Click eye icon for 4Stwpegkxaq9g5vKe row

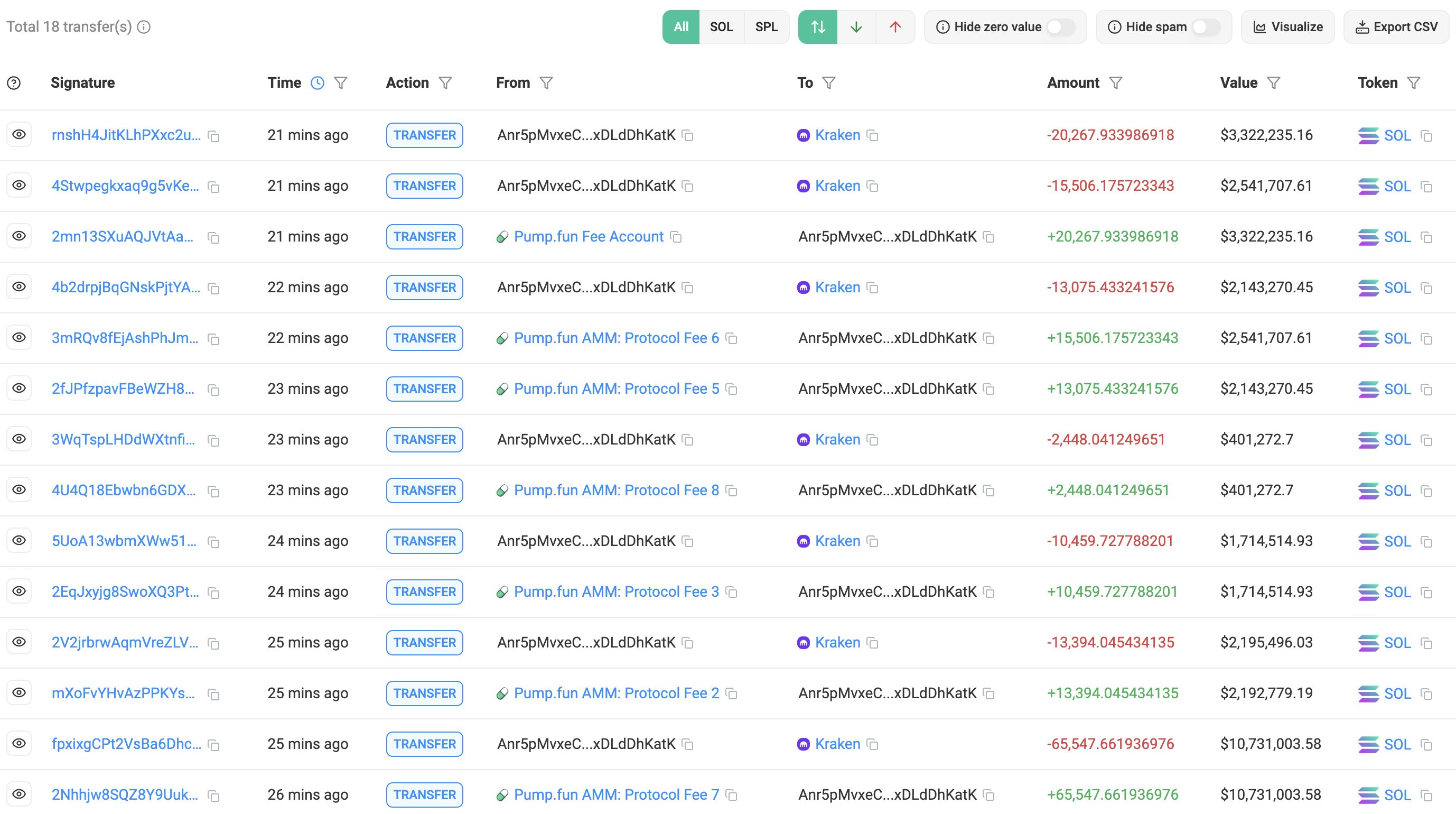click(x=19, y=186)
